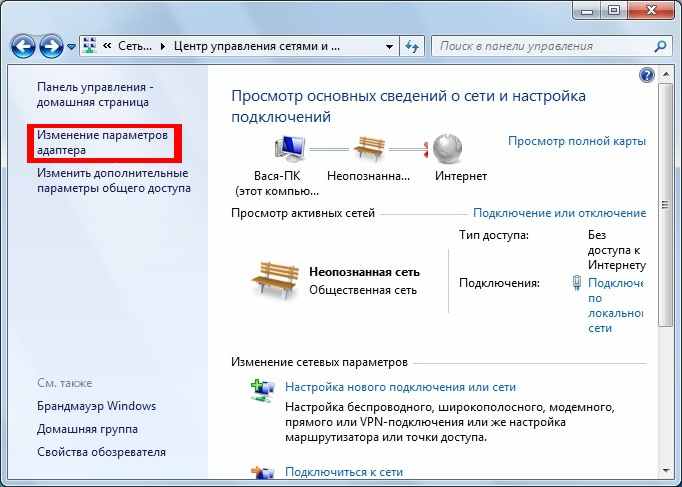Open 'Изменение параметров адаптера' link

point(102,143)
